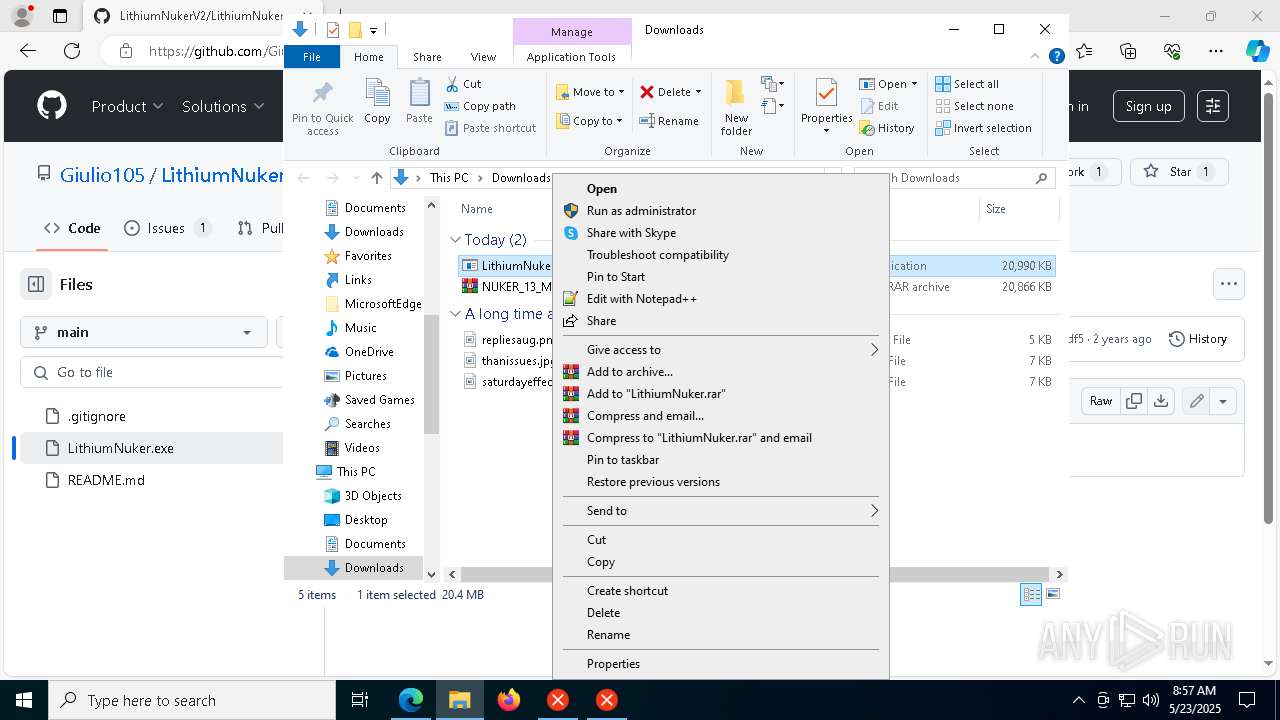Click Invert selection in ribbon
Image resolution: width=1280 pixels, height=720 pixels.
click(983, 128)
